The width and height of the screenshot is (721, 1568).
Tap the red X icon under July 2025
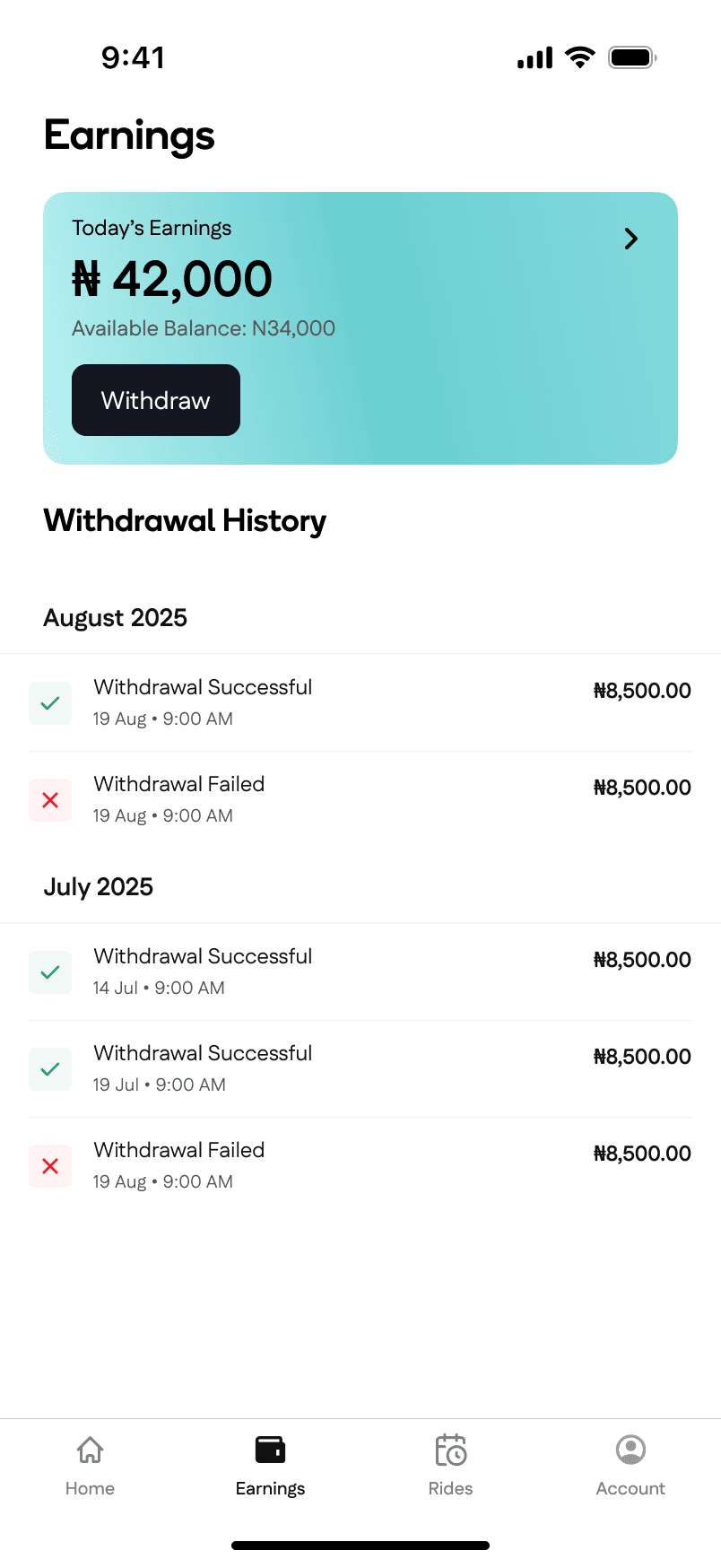pos(50,1166)
